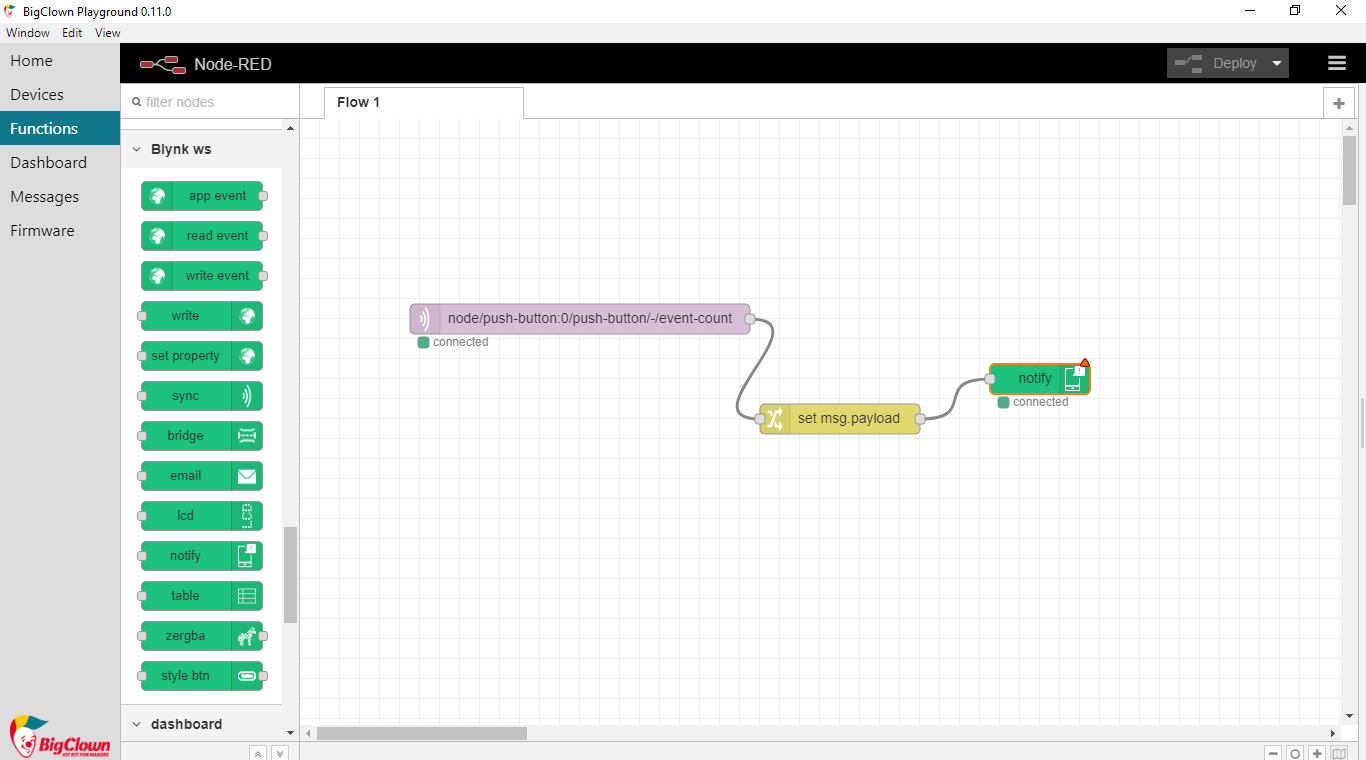Select the email palette node
The width and height of the screenshot is (1366, 760).
click(x=202, y=476)
